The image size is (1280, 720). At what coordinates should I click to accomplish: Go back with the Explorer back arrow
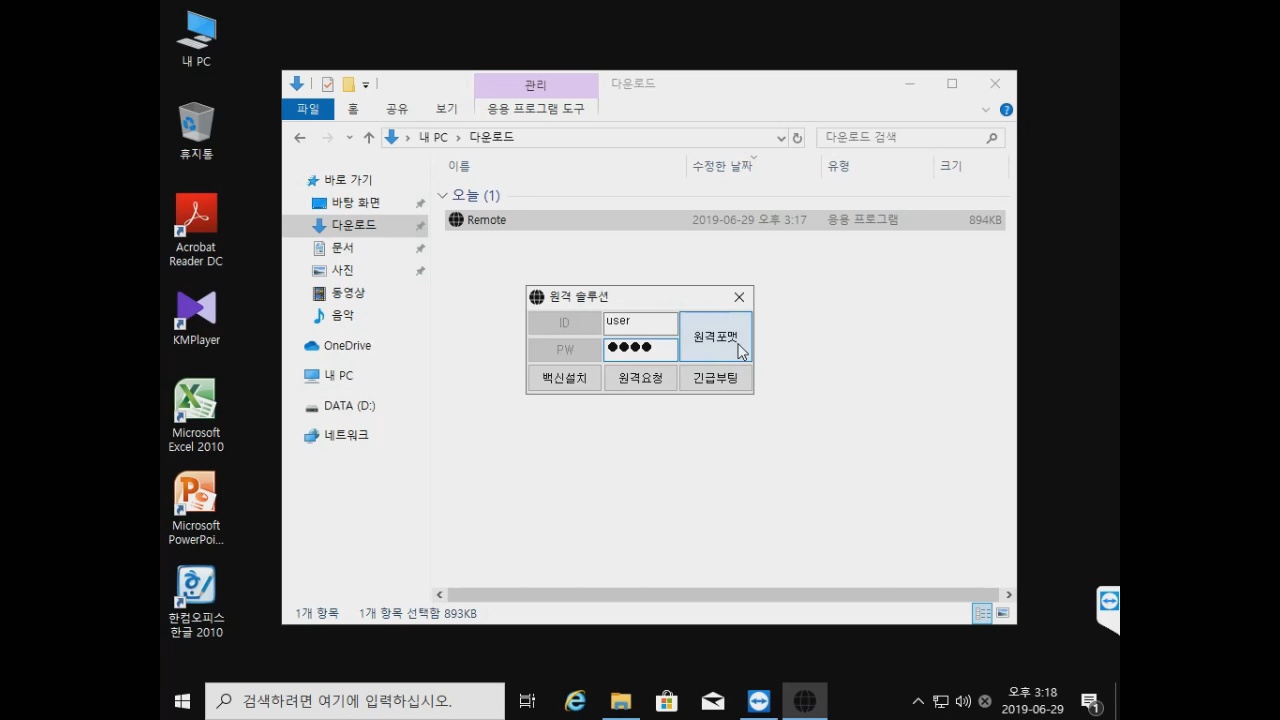[x=299, y=137]
